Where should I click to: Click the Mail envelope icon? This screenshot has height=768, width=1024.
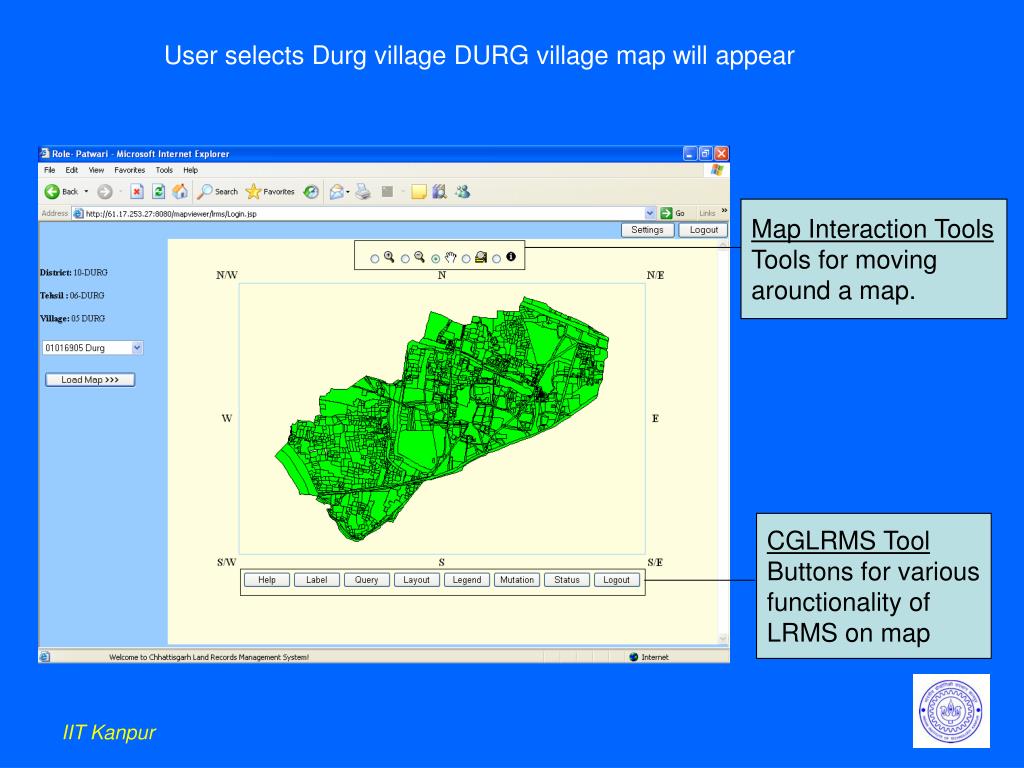click(x=336, y=191)
